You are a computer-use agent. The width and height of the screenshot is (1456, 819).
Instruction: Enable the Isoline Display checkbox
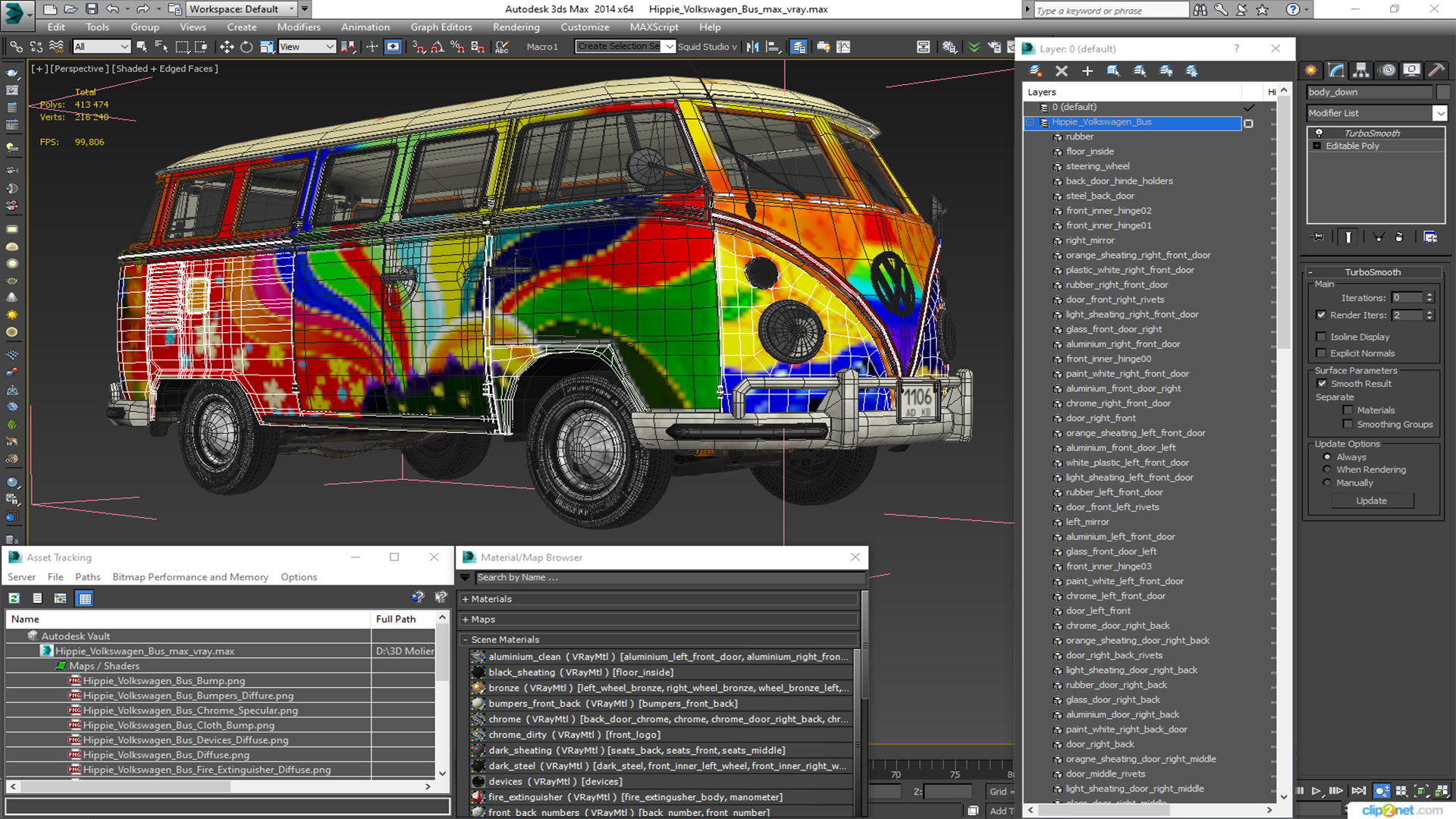1321,337
